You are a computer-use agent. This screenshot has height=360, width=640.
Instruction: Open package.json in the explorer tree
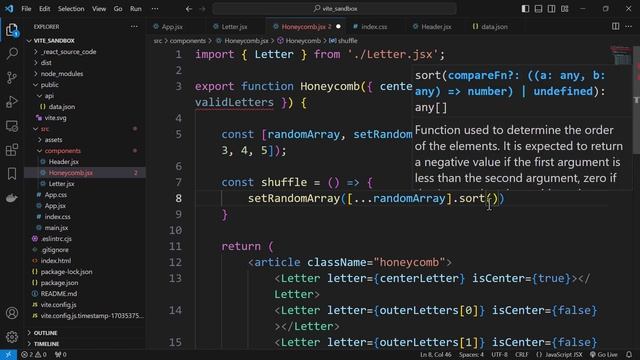point(85,282)
